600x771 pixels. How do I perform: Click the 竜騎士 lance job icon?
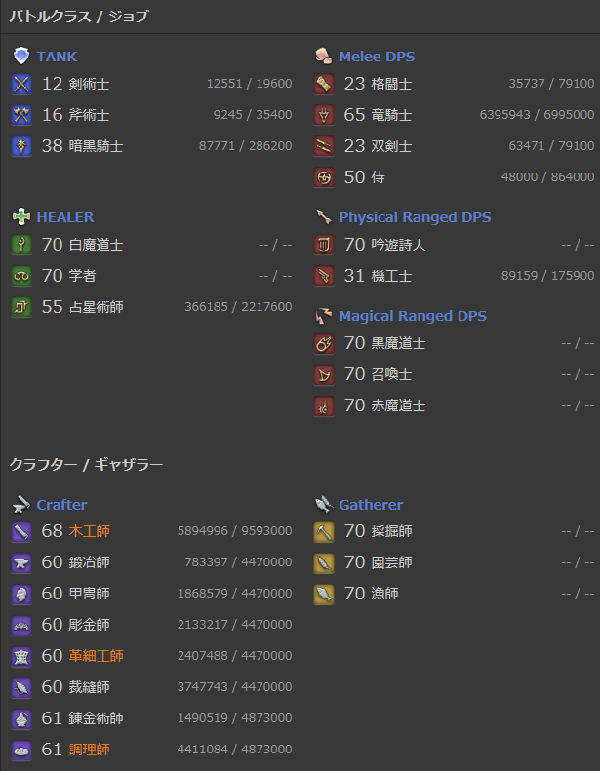[x=324, y=115]
